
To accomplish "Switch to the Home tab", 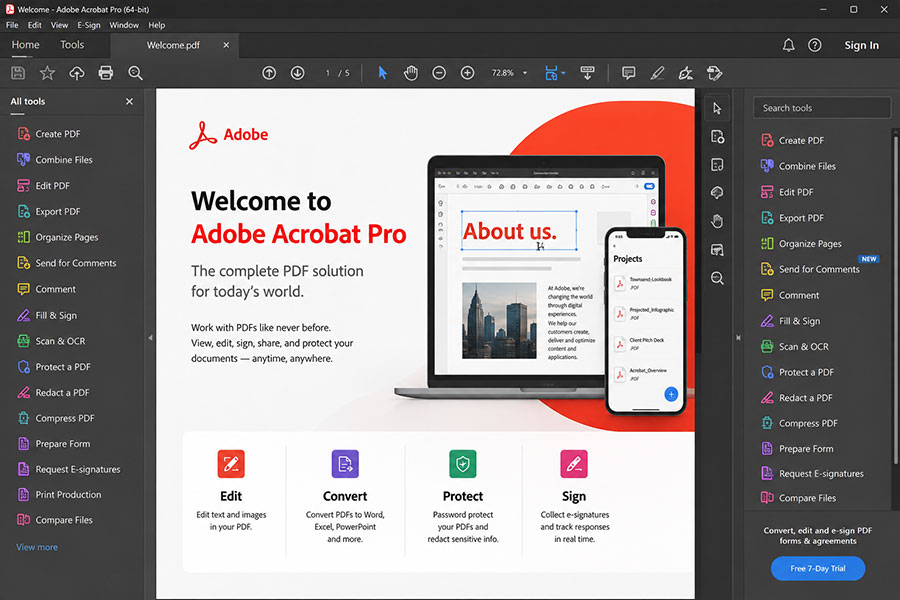I will click(25, 45).
